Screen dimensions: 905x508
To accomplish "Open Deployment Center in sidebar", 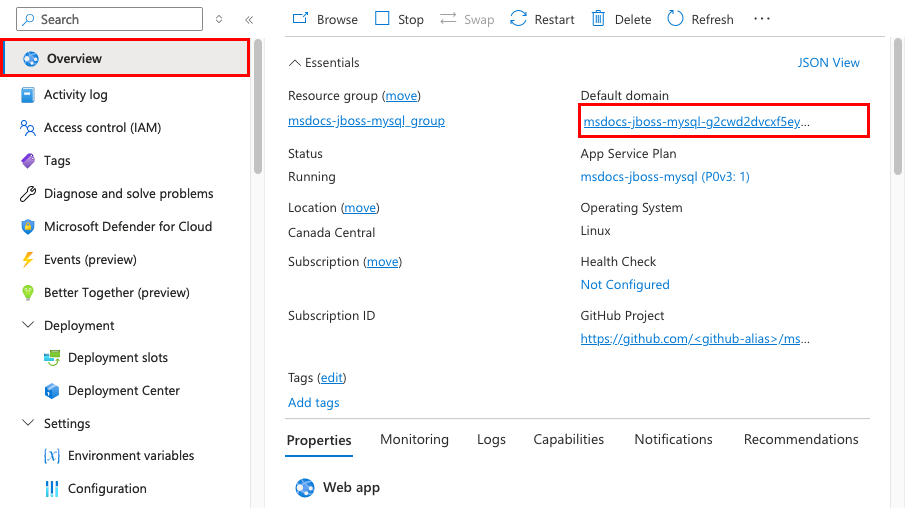I will (123, 391).
